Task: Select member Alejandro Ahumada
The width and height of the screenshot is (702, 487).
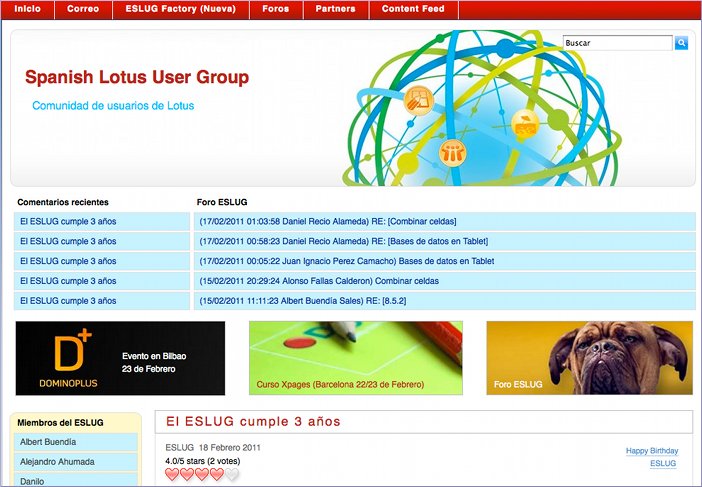Action: (x=75, y=461)
